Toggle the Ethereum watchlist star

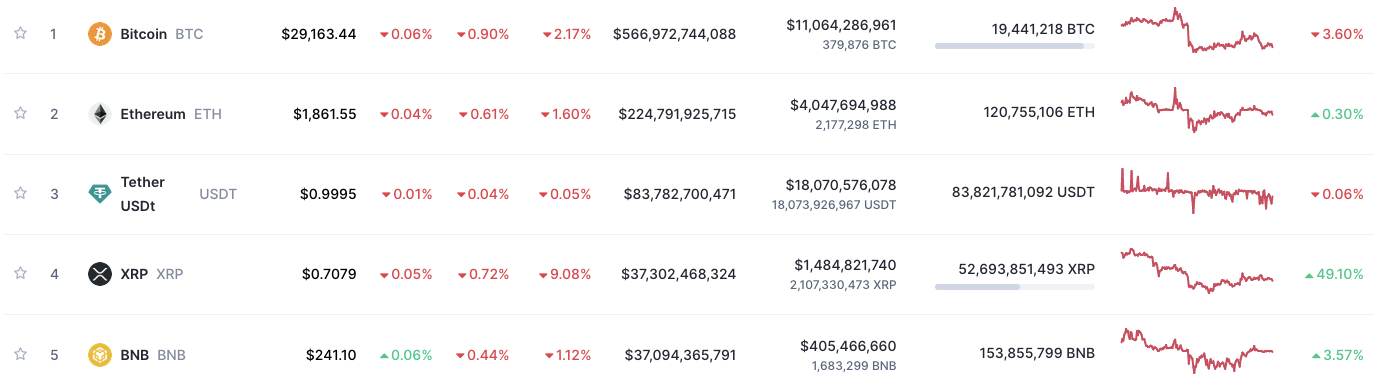click(x=20, y=113)
